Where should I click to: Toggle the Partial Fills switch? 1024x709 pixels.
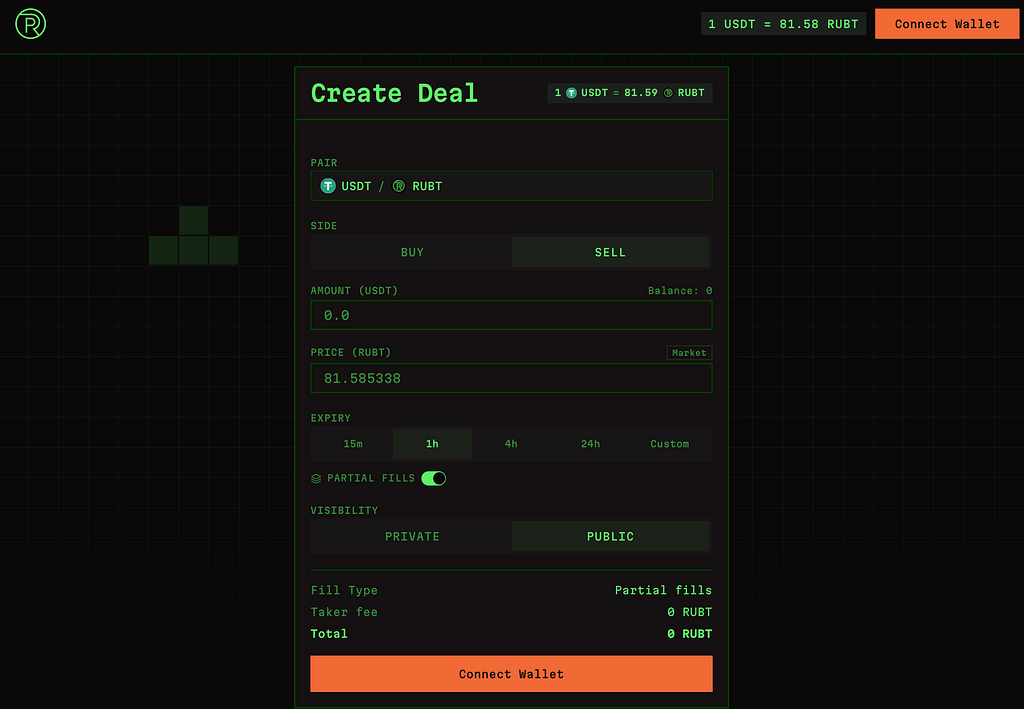point(434,479)
